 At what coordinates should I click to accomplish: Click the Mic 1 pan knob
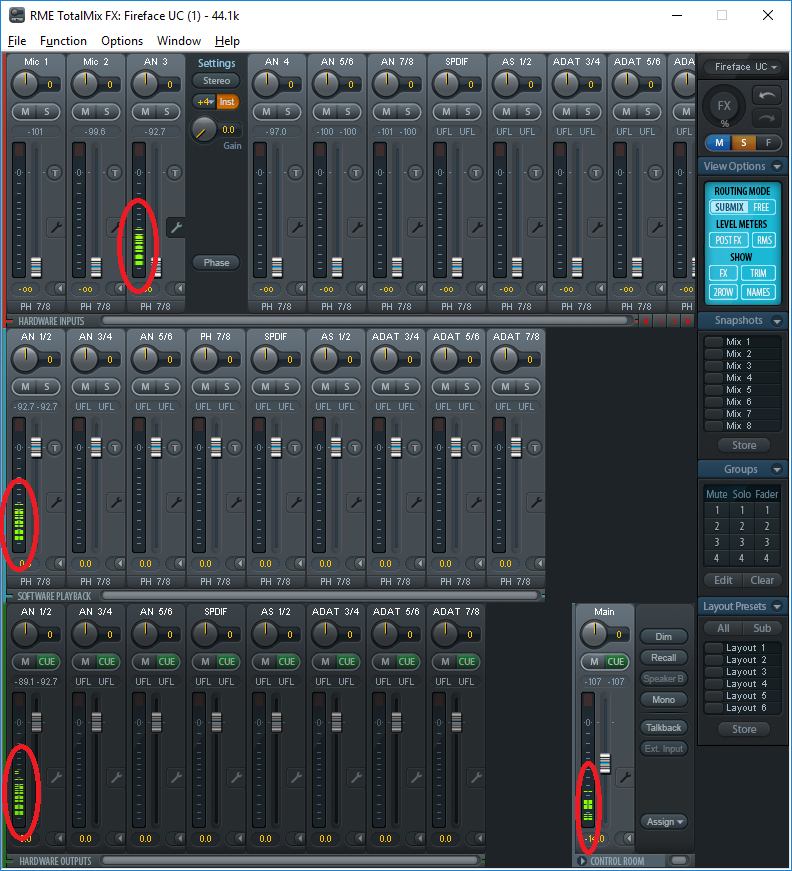point(25,84)
